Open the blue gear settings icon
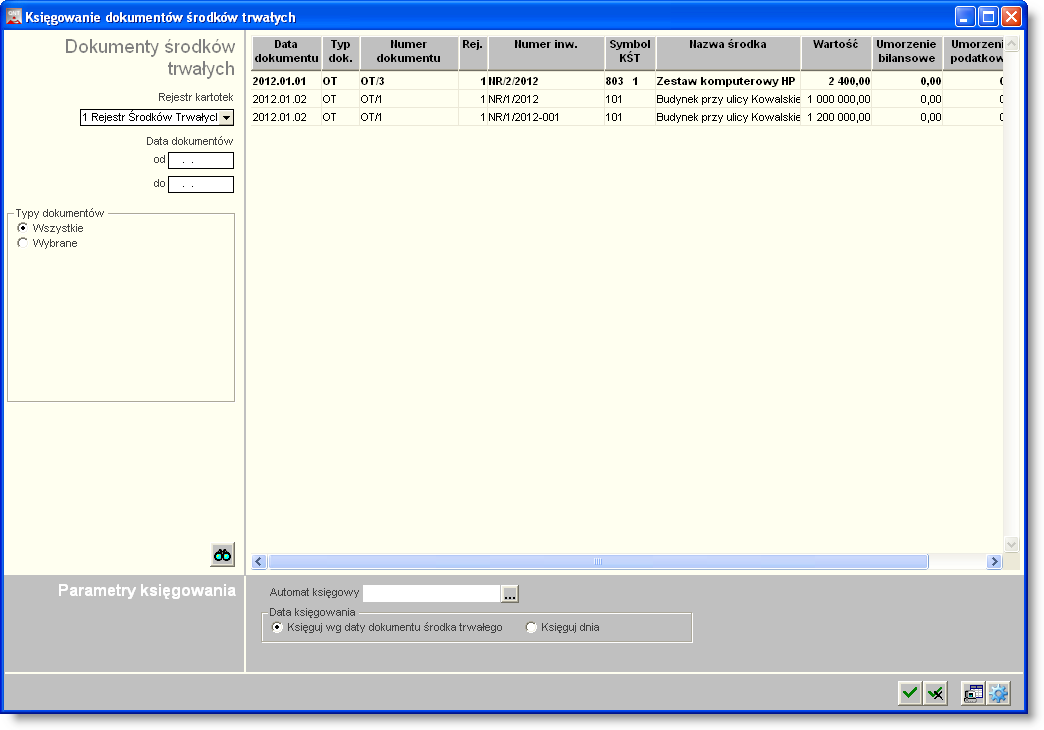This screenshot has width=1044, height=730. (x=998, y=693)
